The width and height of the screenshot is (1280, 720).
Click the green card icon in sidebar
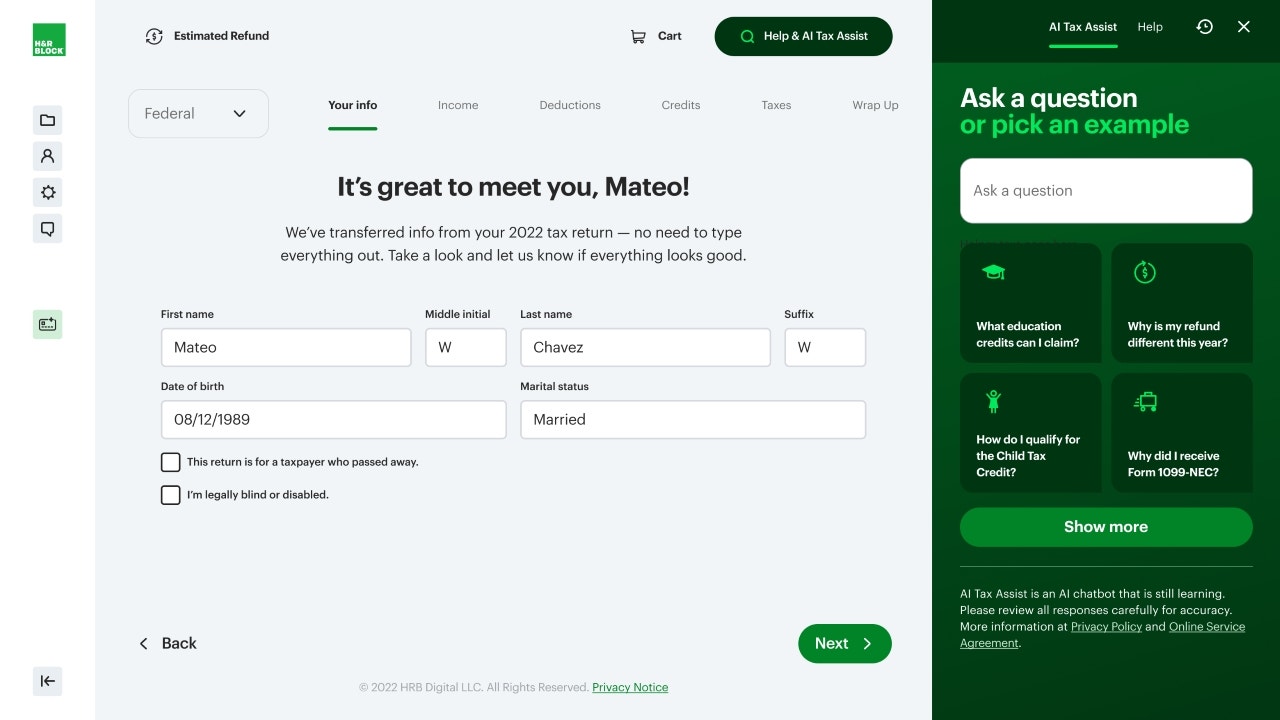(47, 324)
